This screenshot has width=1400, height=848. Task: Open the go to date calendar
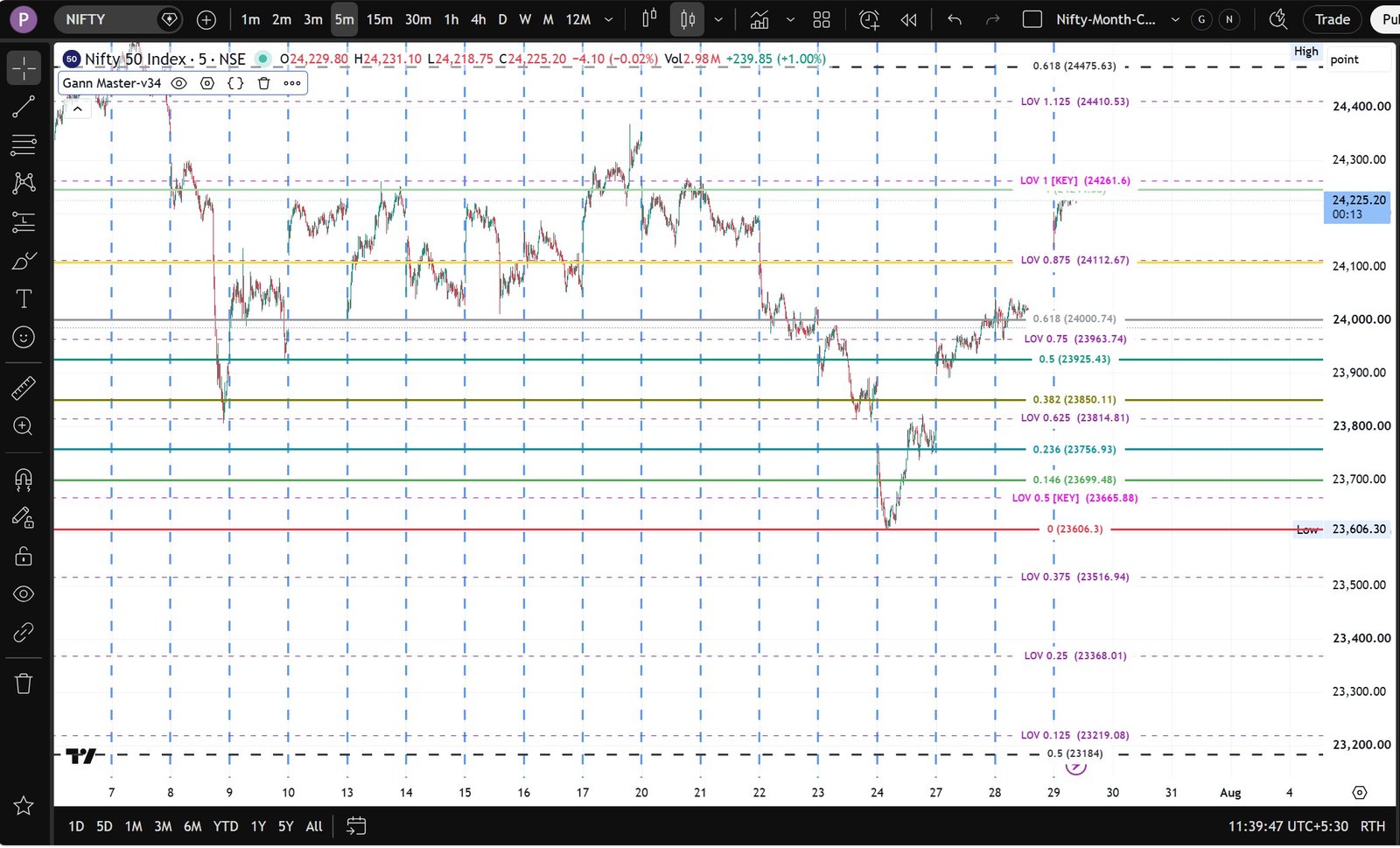click(x=356, y=826)
